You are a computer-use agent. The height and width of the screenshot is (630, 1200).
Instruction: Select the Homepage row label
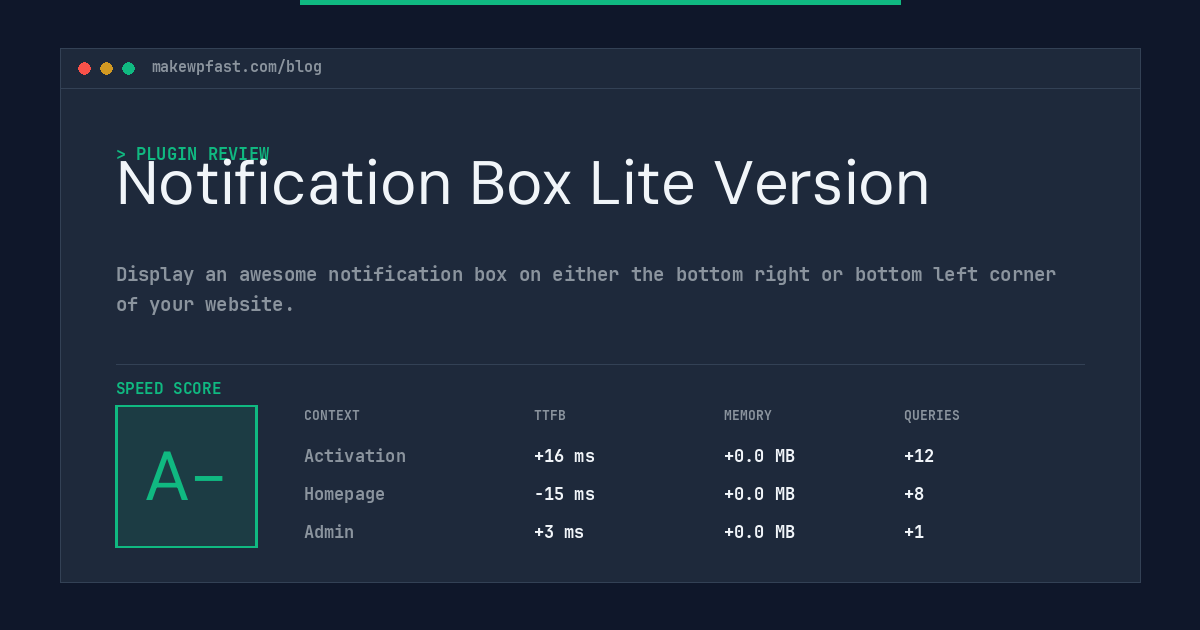[x=344, y=494]
